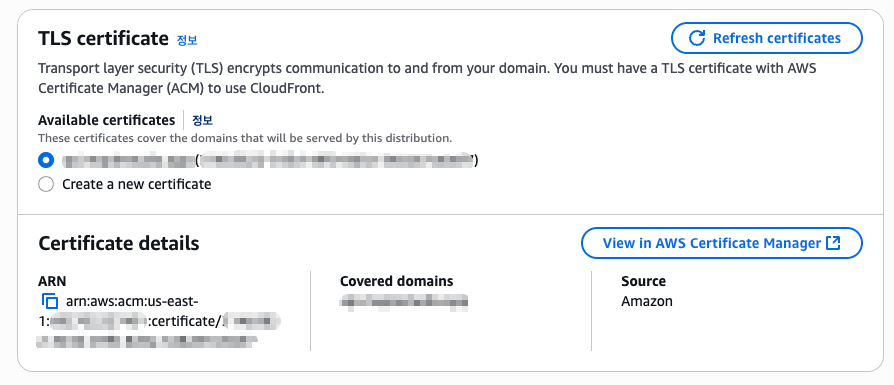Click the Source value Amazon
The image size is (894, 385).
click(x=647, y=301)
